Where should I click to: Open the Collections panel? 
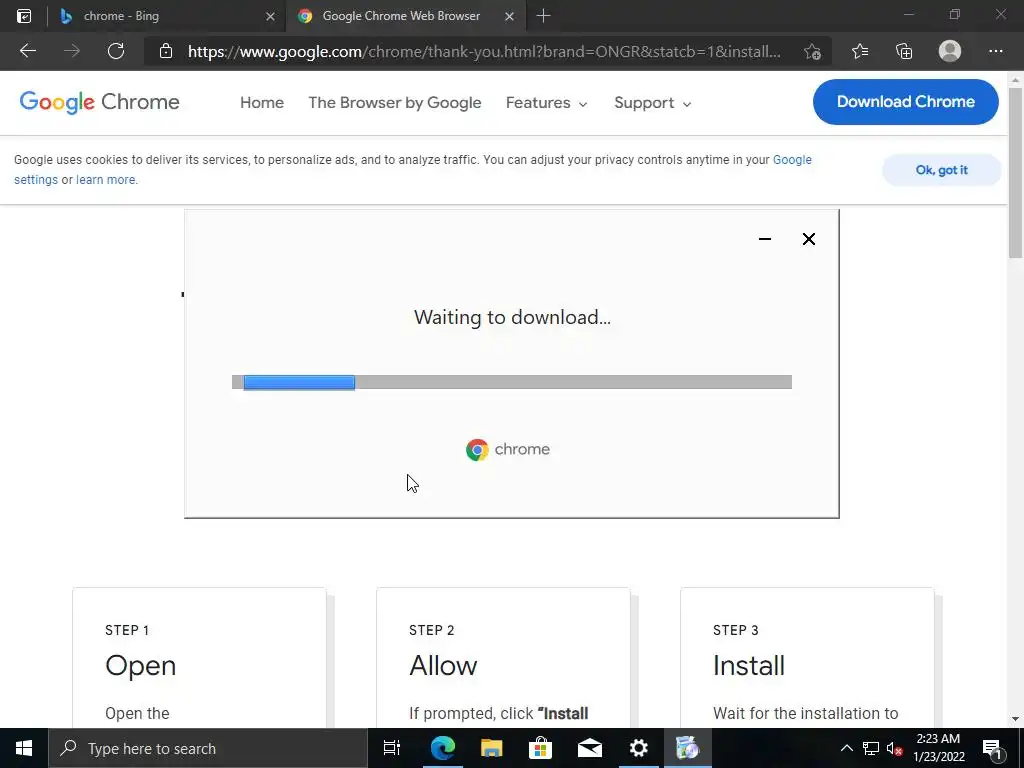904,51
